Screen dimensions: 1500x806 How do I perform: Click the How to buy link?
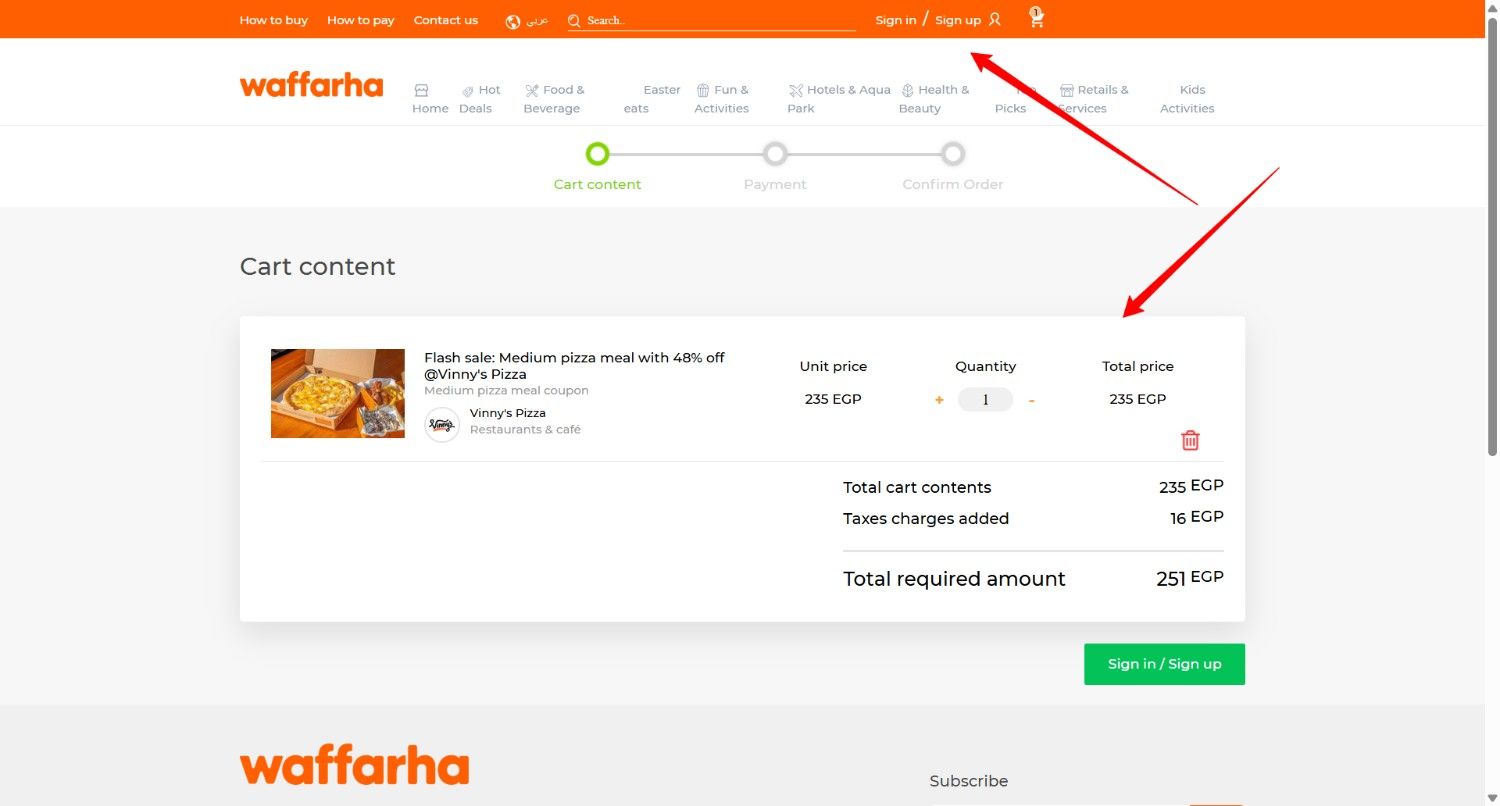click(274, 20)
